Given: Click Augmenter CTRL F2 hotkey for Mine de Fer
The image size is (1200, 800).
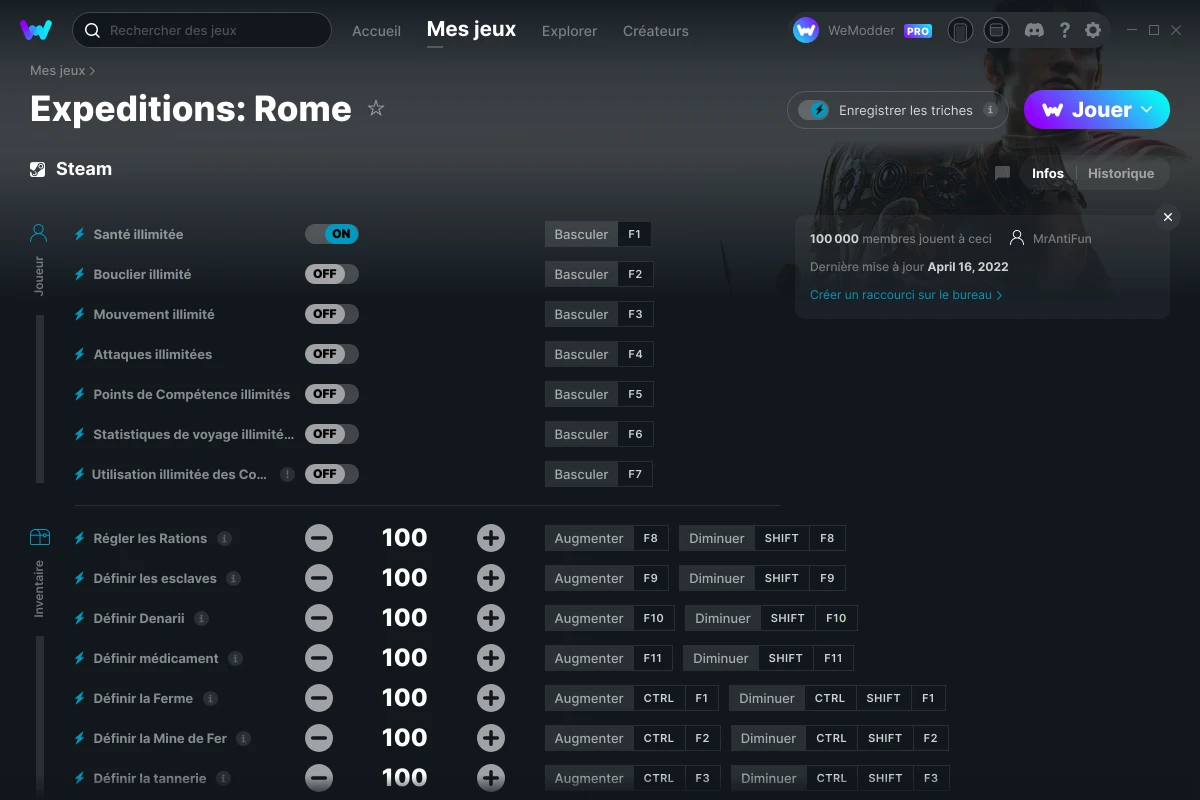Looking at the screenshot, I should pos(633,738).
